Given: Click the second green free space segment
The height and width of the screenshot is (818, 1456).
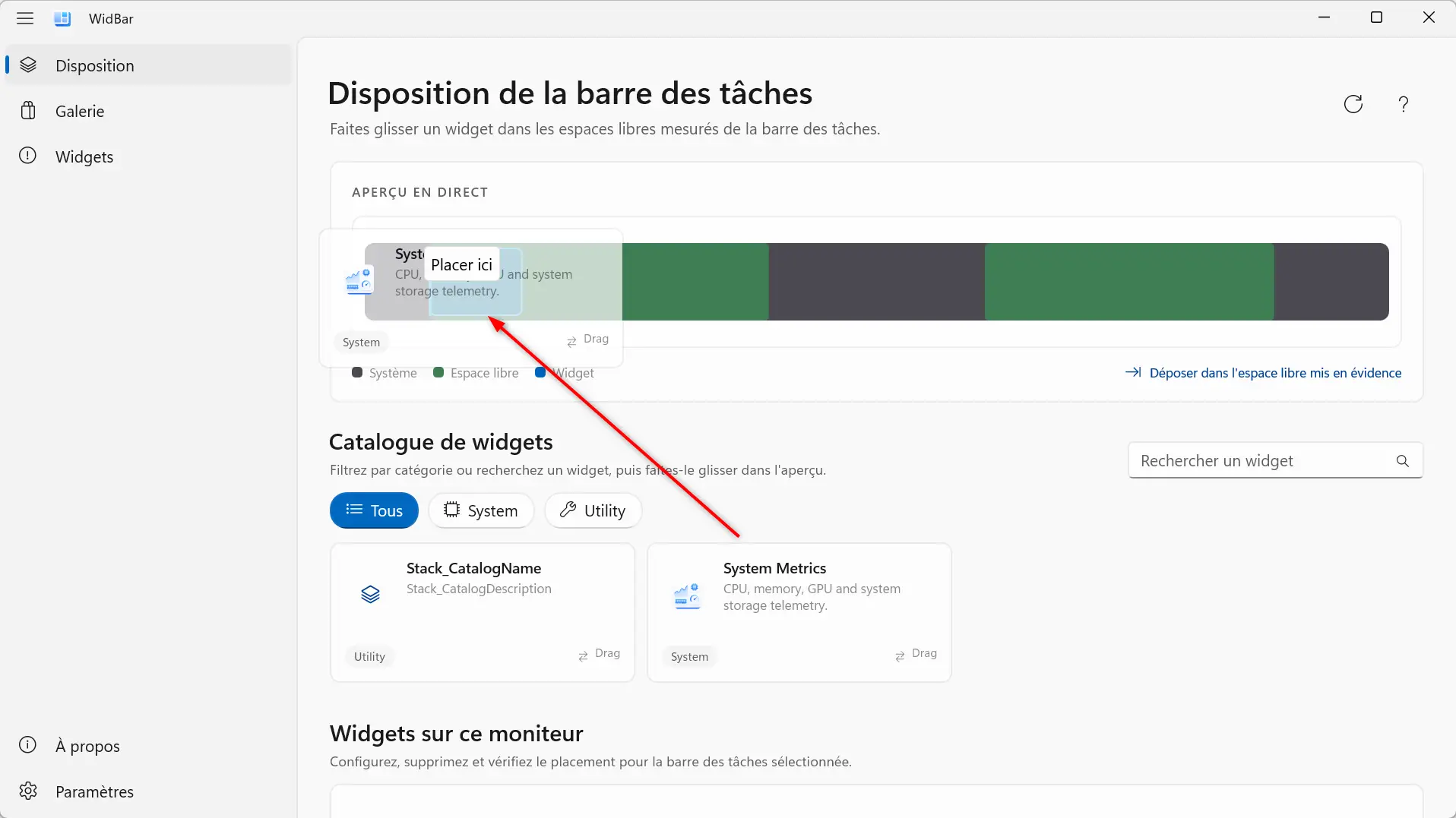Looking at the screenshot, I should coord(1129,282).
